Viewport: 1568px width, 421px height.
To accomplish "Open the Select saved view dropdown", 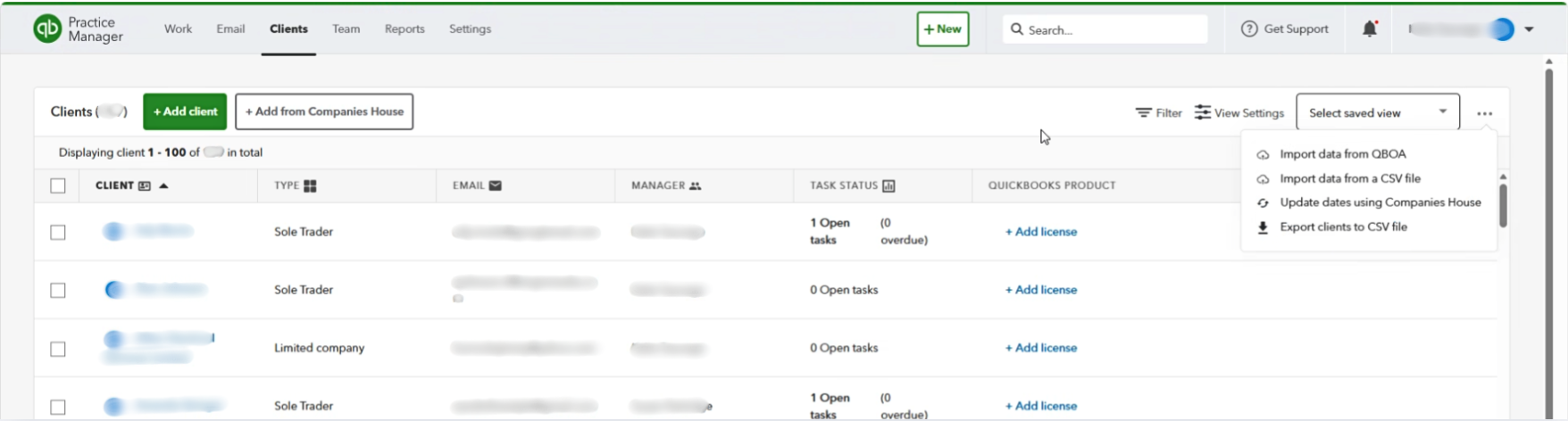I will [1378, 112].
